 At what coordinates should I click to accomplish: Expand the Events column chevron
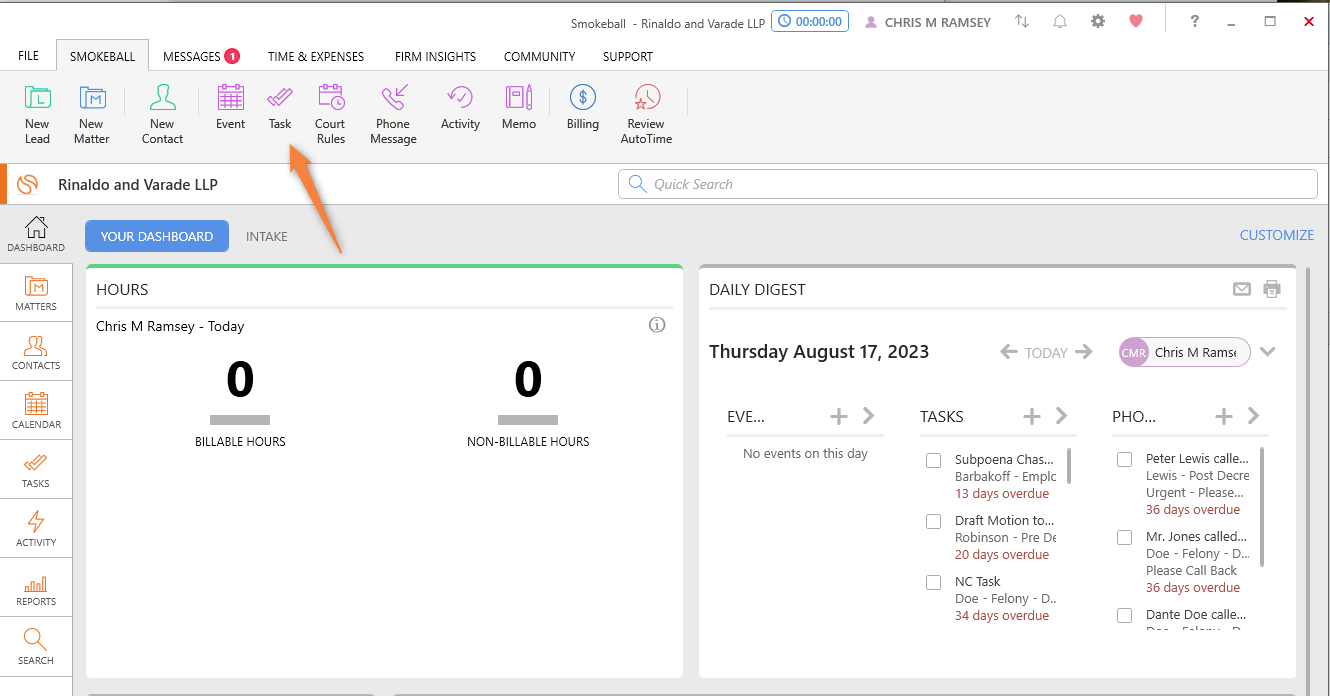point(868,416)
